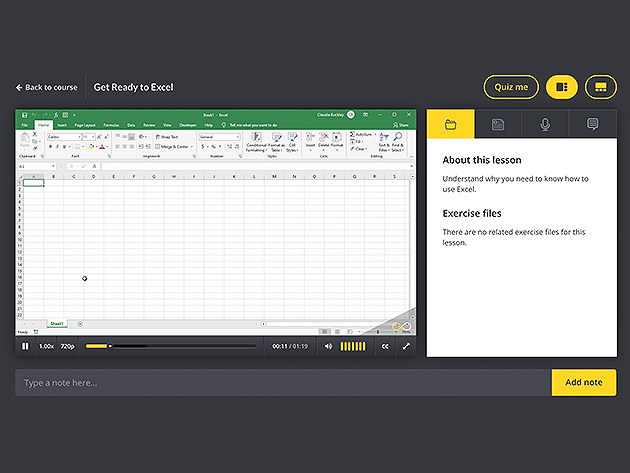The height and width of the screenshot is (473, 630).
Task: Open Conditional Formatting
Action: tap(256, 142)
